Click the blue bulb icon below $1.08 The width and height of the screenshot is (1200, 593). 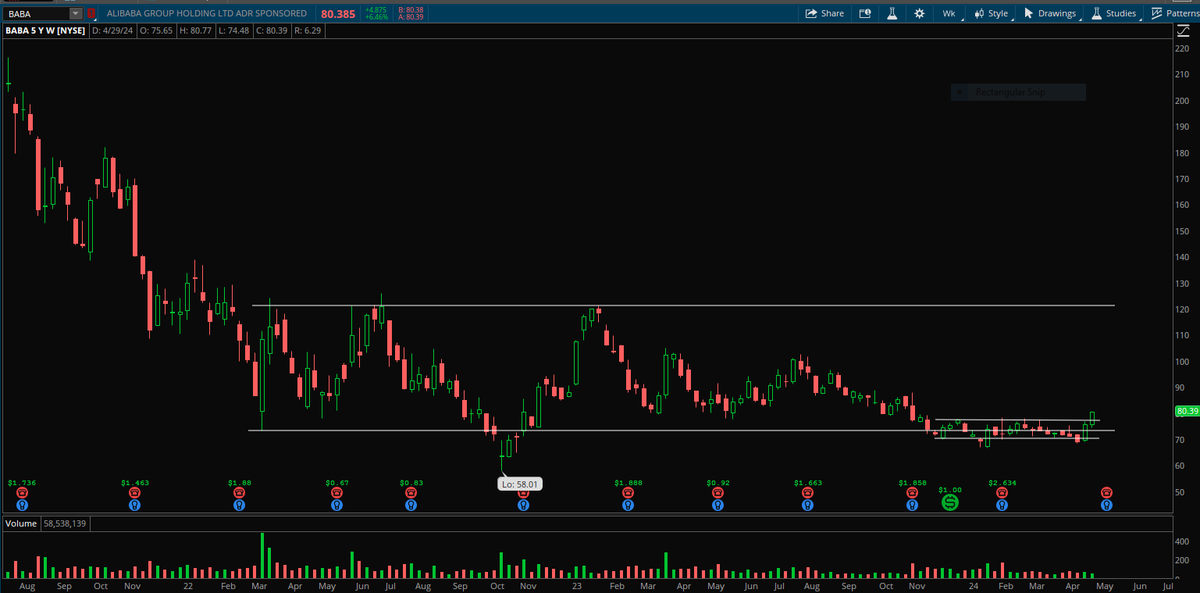point(237,505)
